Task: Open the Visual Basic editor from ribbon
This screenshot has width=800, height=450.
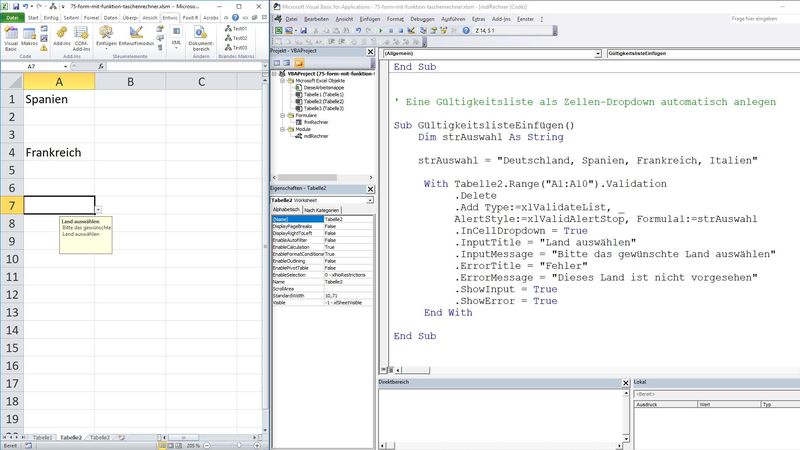Action: click(11, 37)
